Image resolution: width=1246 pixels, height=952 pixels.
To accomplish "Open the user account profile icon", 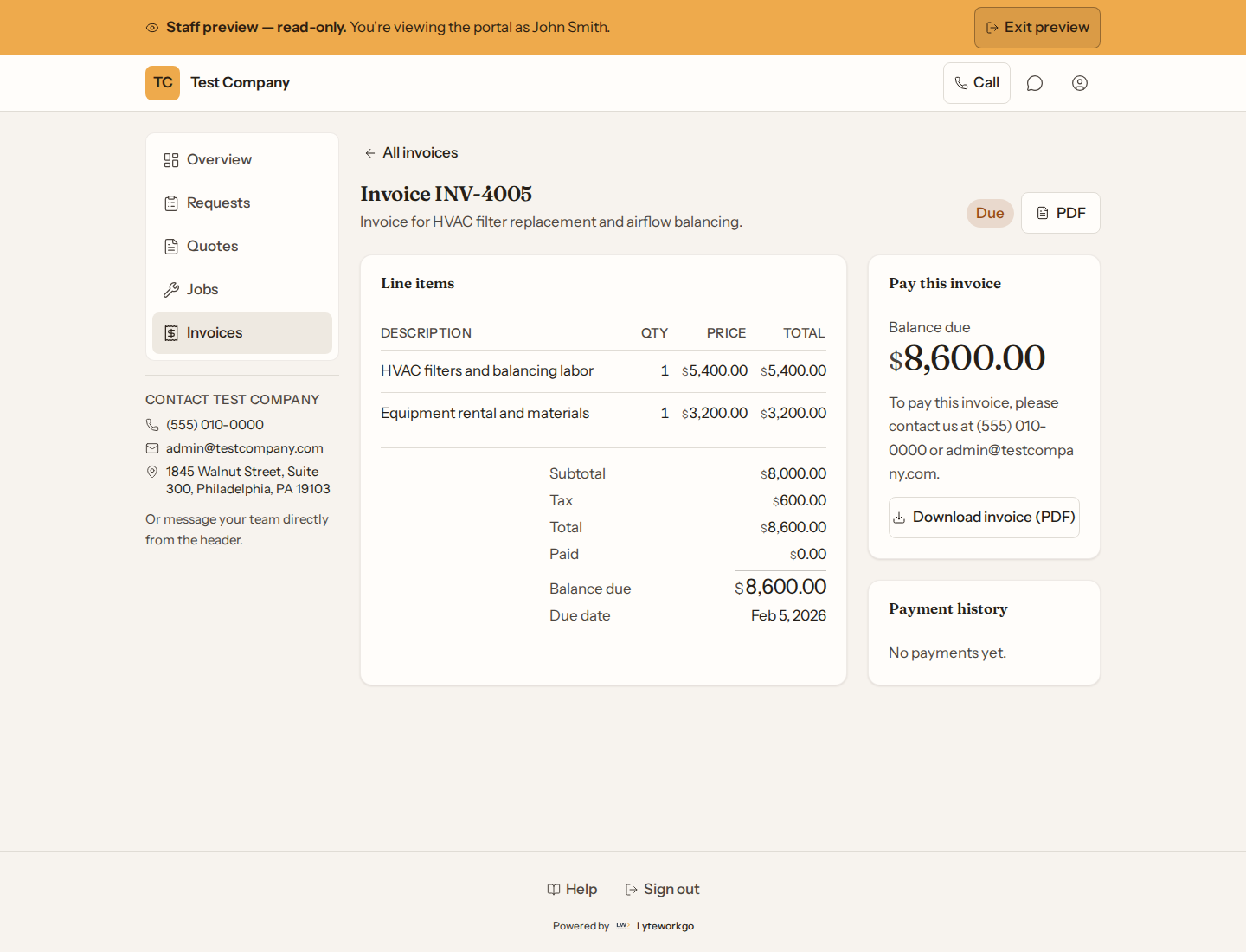I will (x=1079, y=83).
